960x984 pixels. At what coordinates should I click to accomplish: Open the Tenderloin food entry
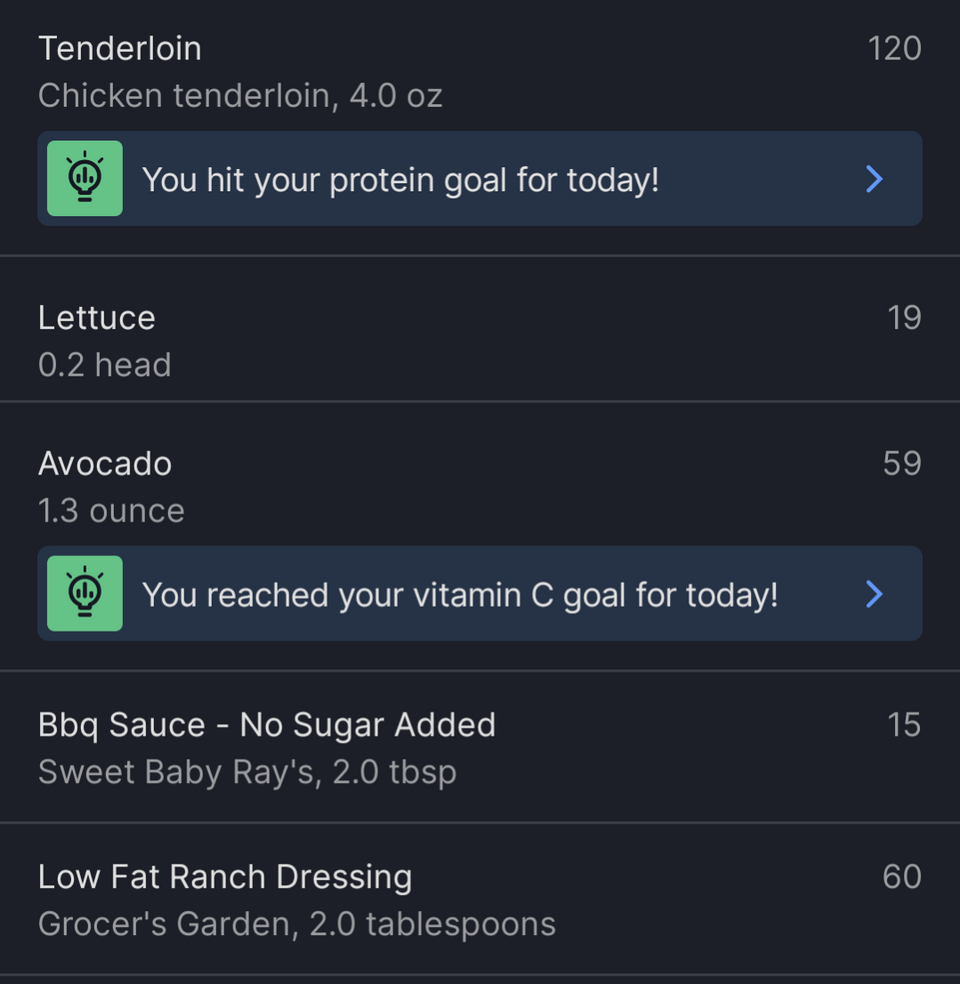pos(480,71)
